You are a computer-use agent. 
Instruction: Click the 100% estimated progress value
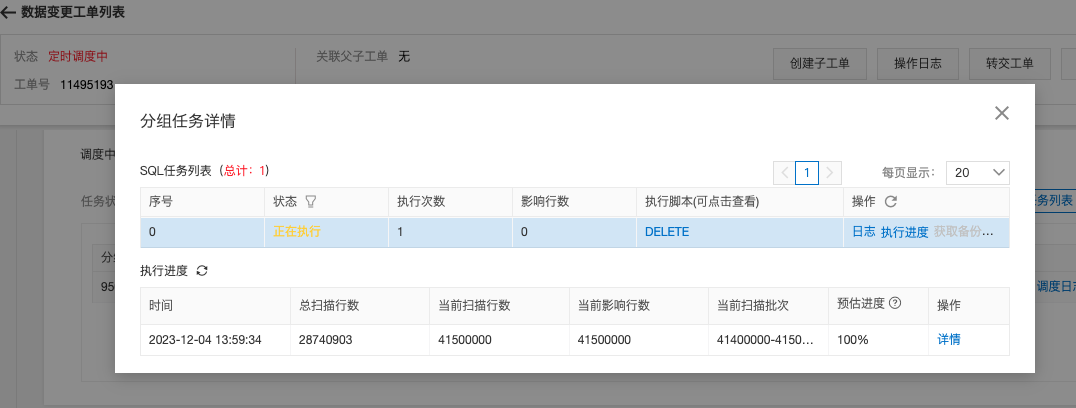point(853,339)
